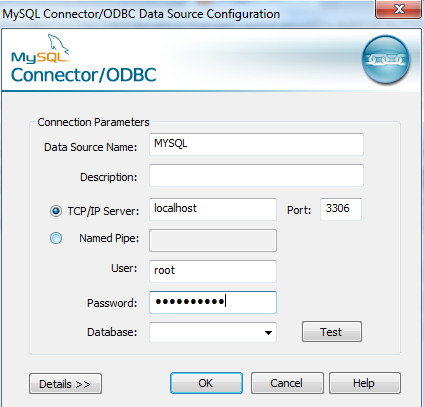Close the Data Source Configuration dialog

coord(399,9)
